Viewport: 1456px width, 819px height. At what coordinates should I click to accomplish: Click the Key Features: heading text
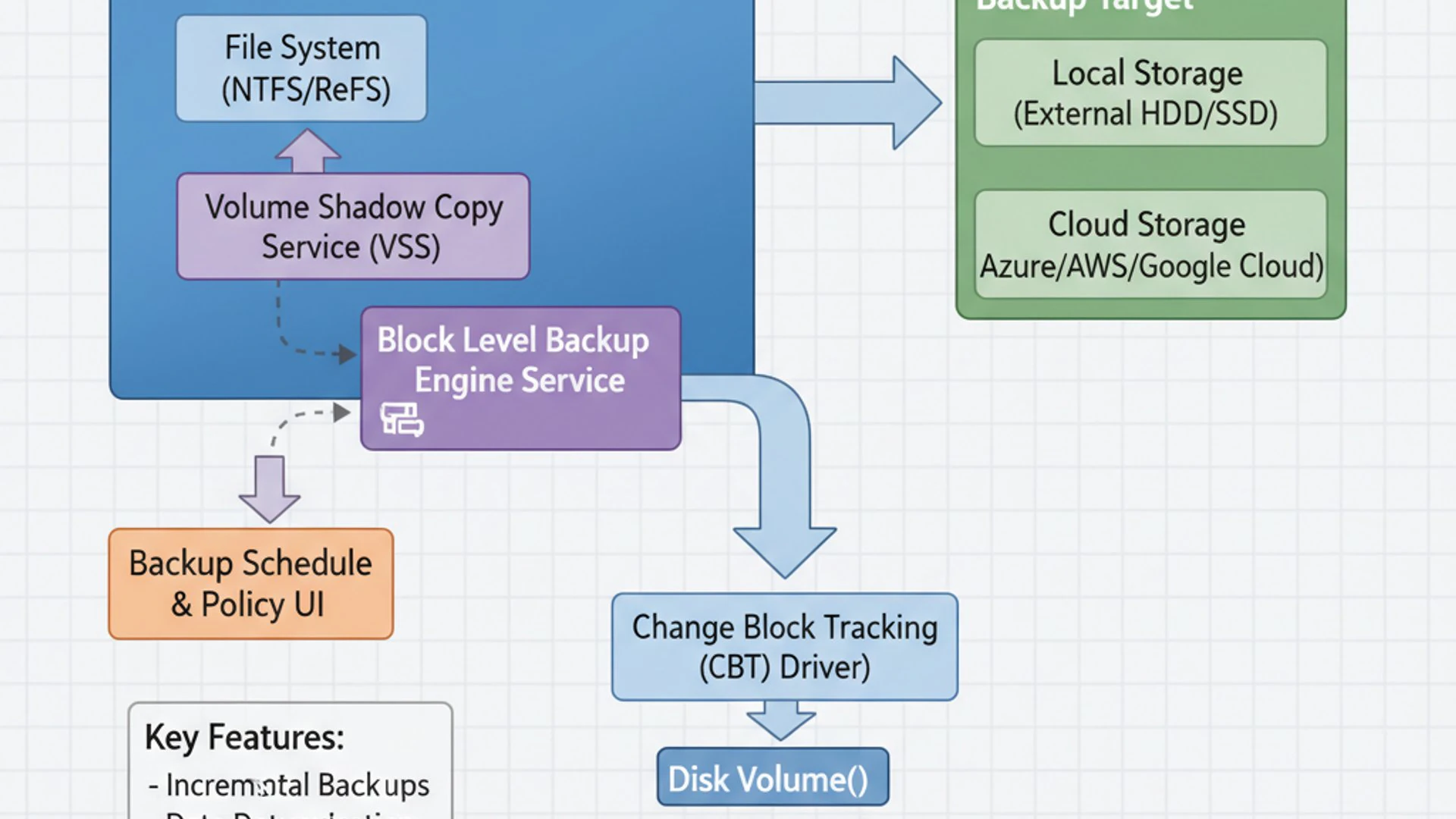(244, 737)
